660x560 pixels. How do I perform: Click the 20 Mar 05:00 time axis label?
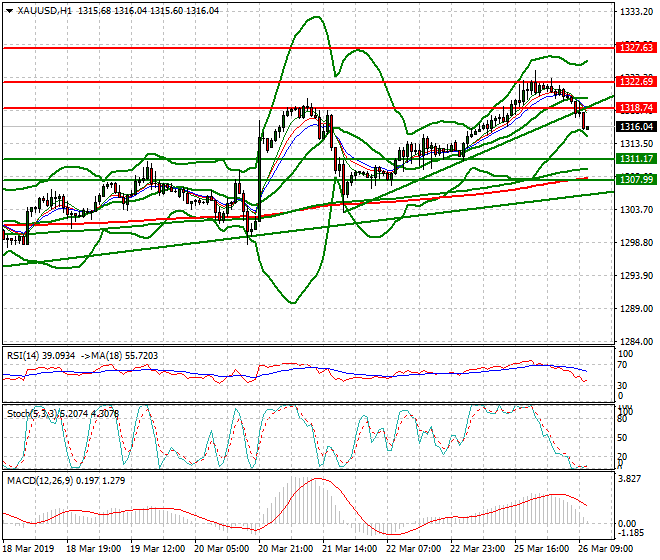(221, 549)
